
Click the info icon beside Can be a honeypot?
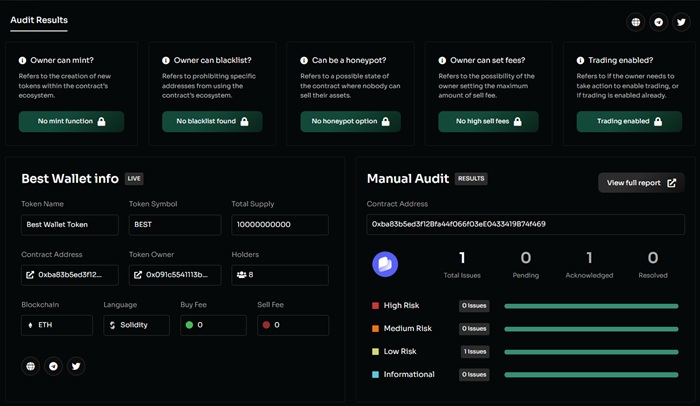pyautogui.click(x=304, y=60)
